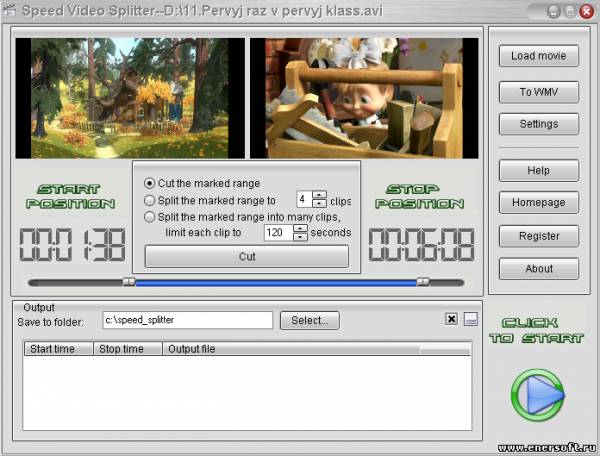Clear the output list with X icon
Screen dimensions: 600x456
[x=451, y=319]
